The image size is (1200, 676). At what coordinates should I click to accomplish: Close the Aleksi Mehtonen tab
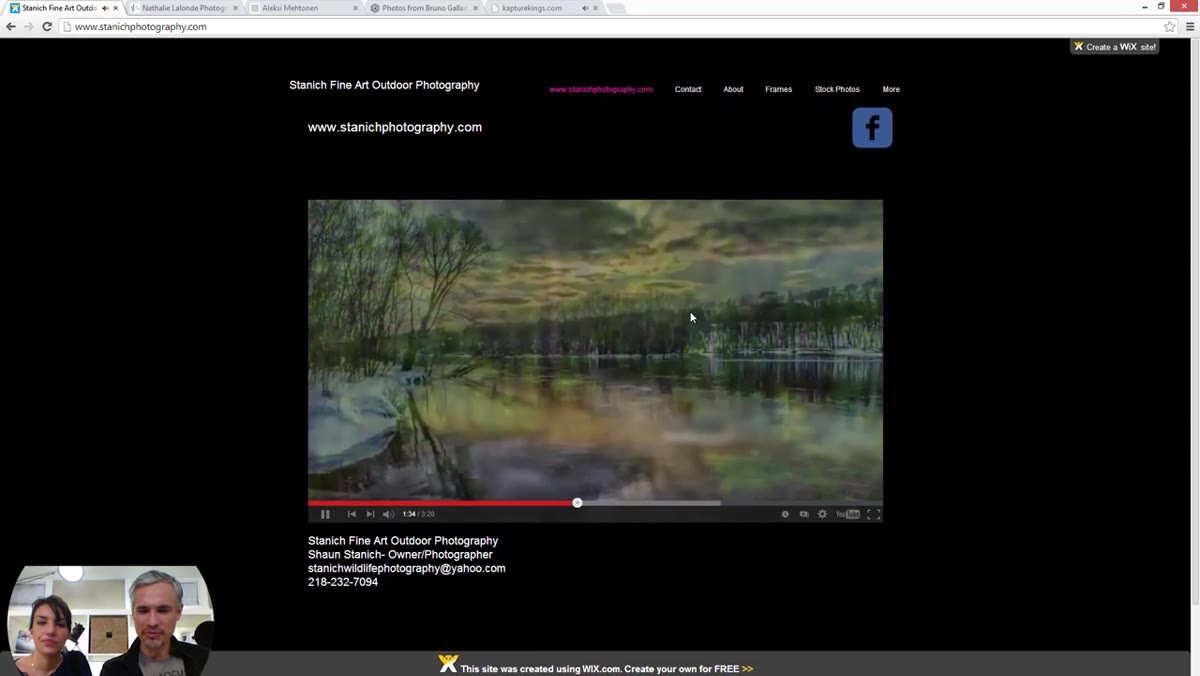point(355,8)
